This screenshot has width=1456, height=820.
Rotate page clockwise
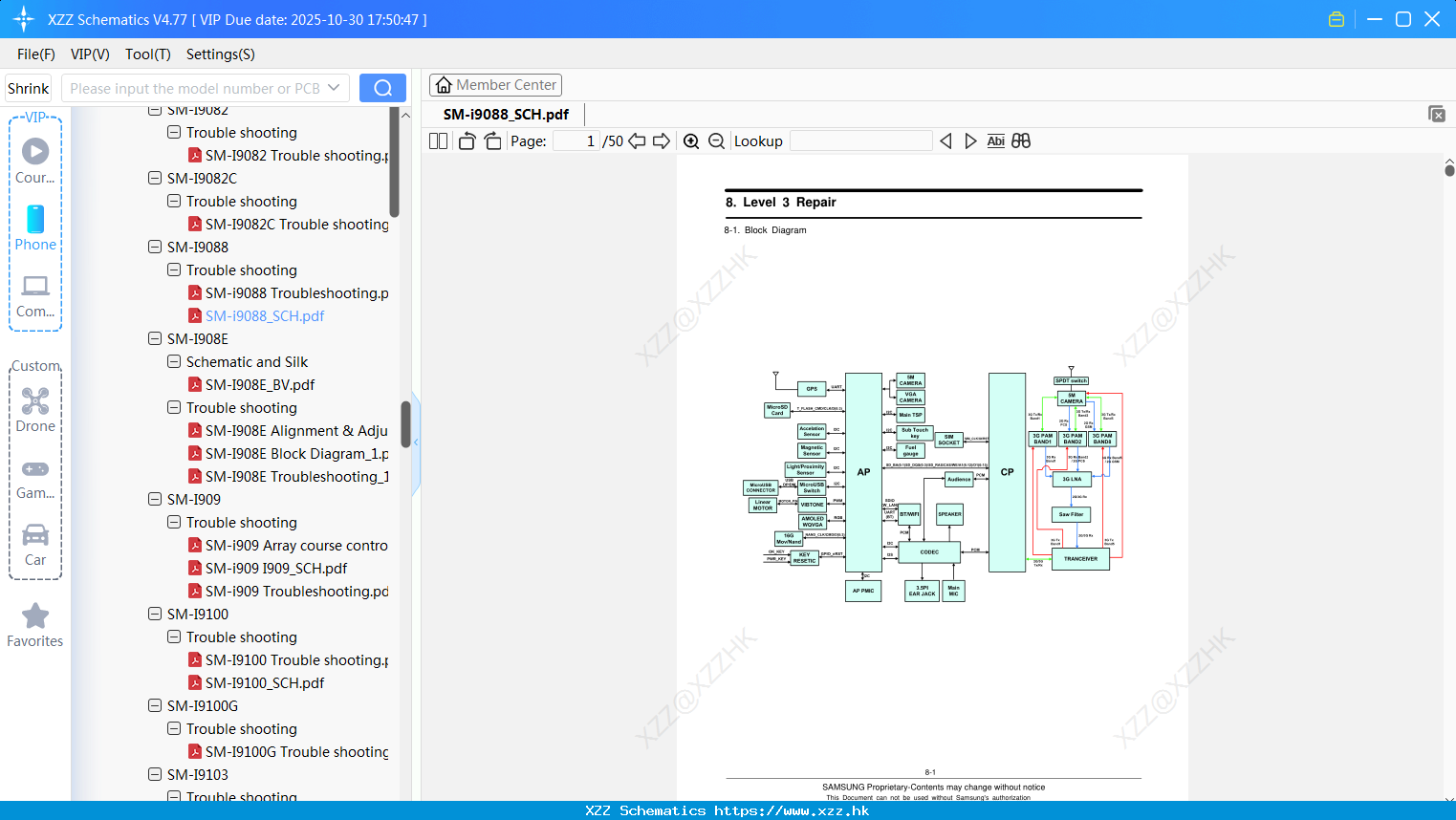(x=492, y=141)
